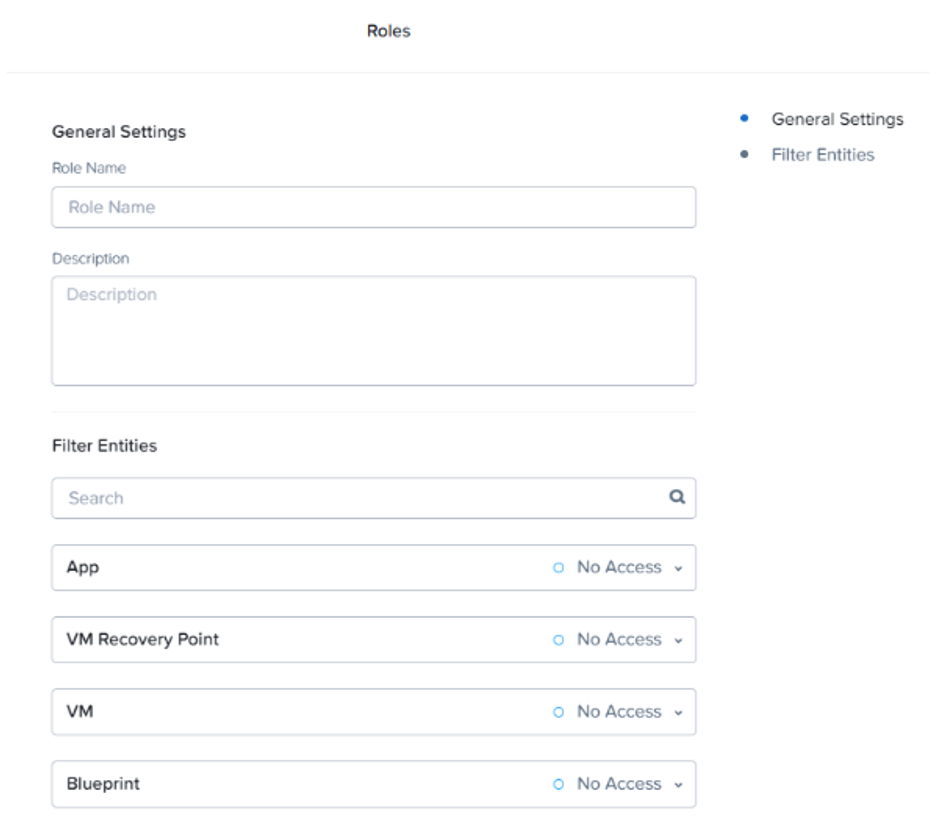This screenshot has height=816, width=952.
Task: Open the No Access dropdown for App
Action: 619,567
